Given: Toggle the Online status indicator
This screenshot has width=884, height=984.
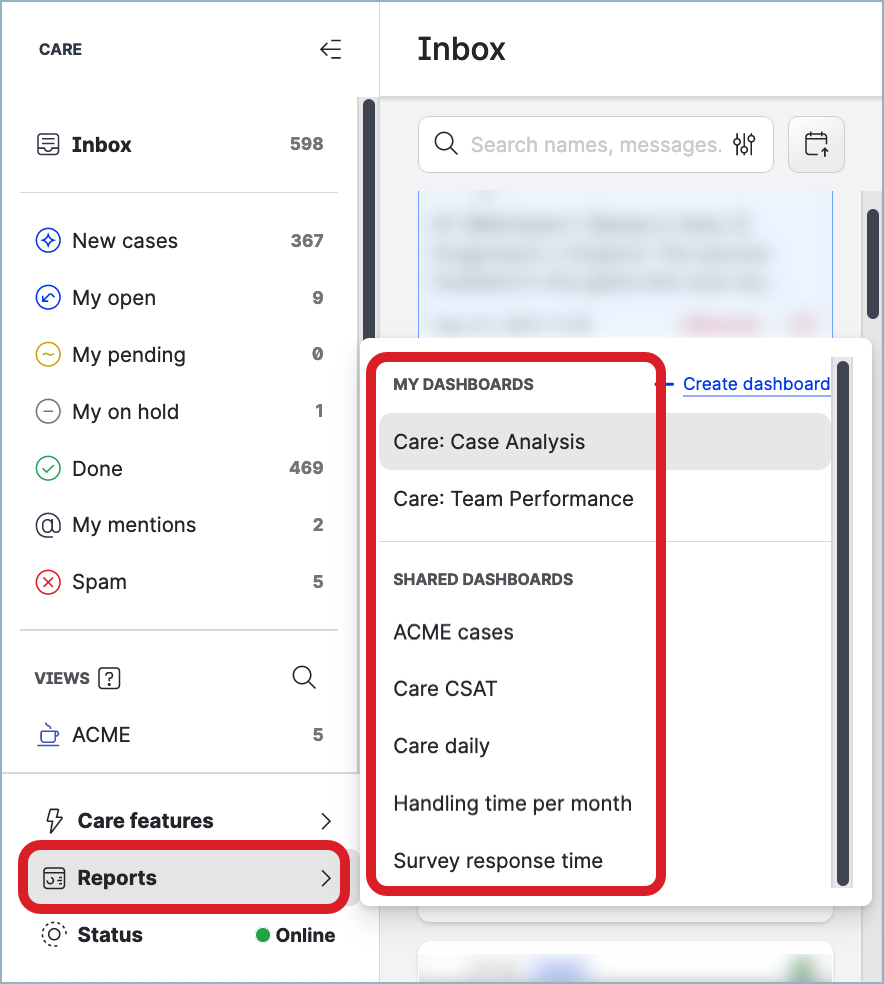Looking at the screenshot, I should [x=295, y=935].
